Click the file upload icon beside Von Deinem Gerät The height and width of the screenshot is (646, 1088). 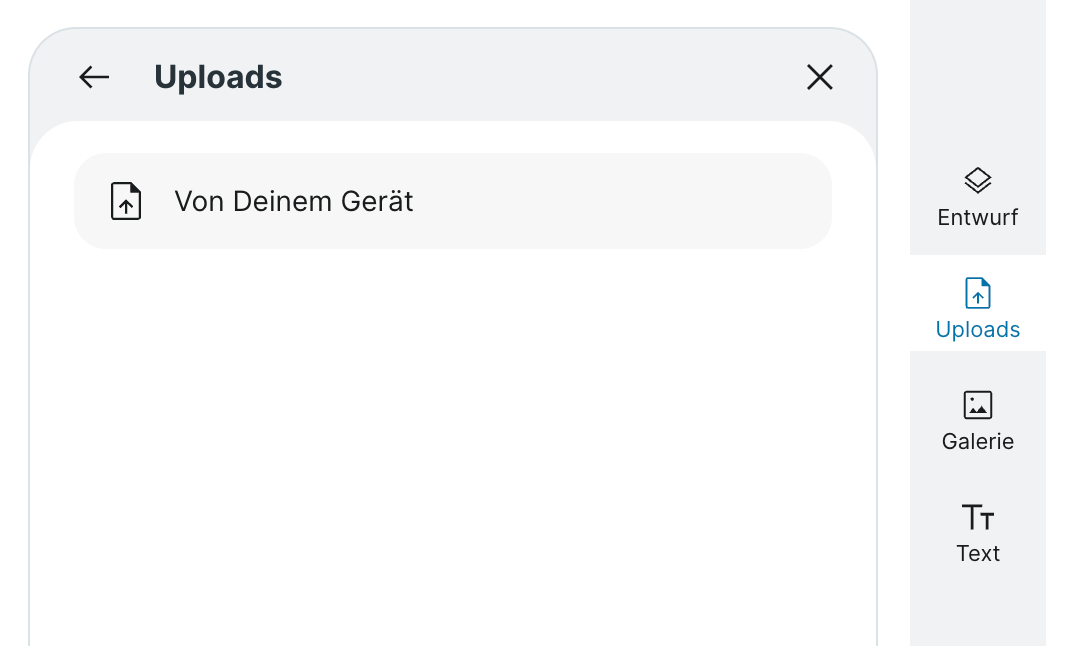pos(126,201)
